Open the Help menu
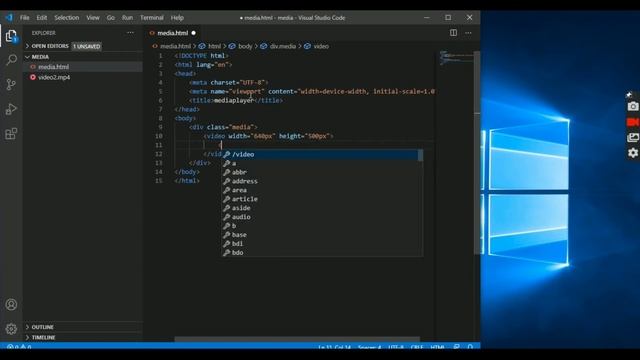The image size is (640, 360). [x=177, y=18]
